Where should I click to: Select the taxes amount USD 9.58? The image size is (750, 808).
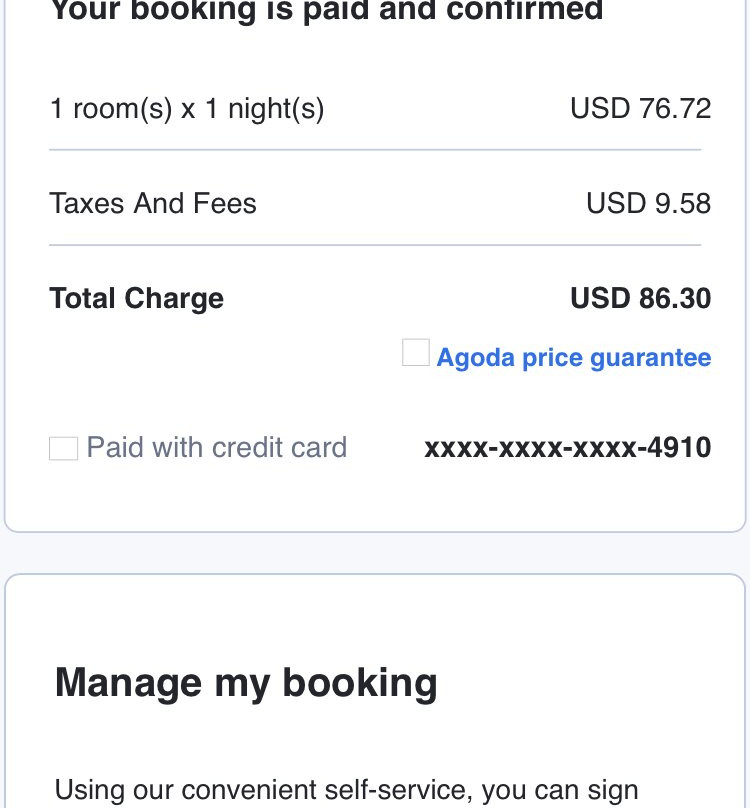point(648,204)
